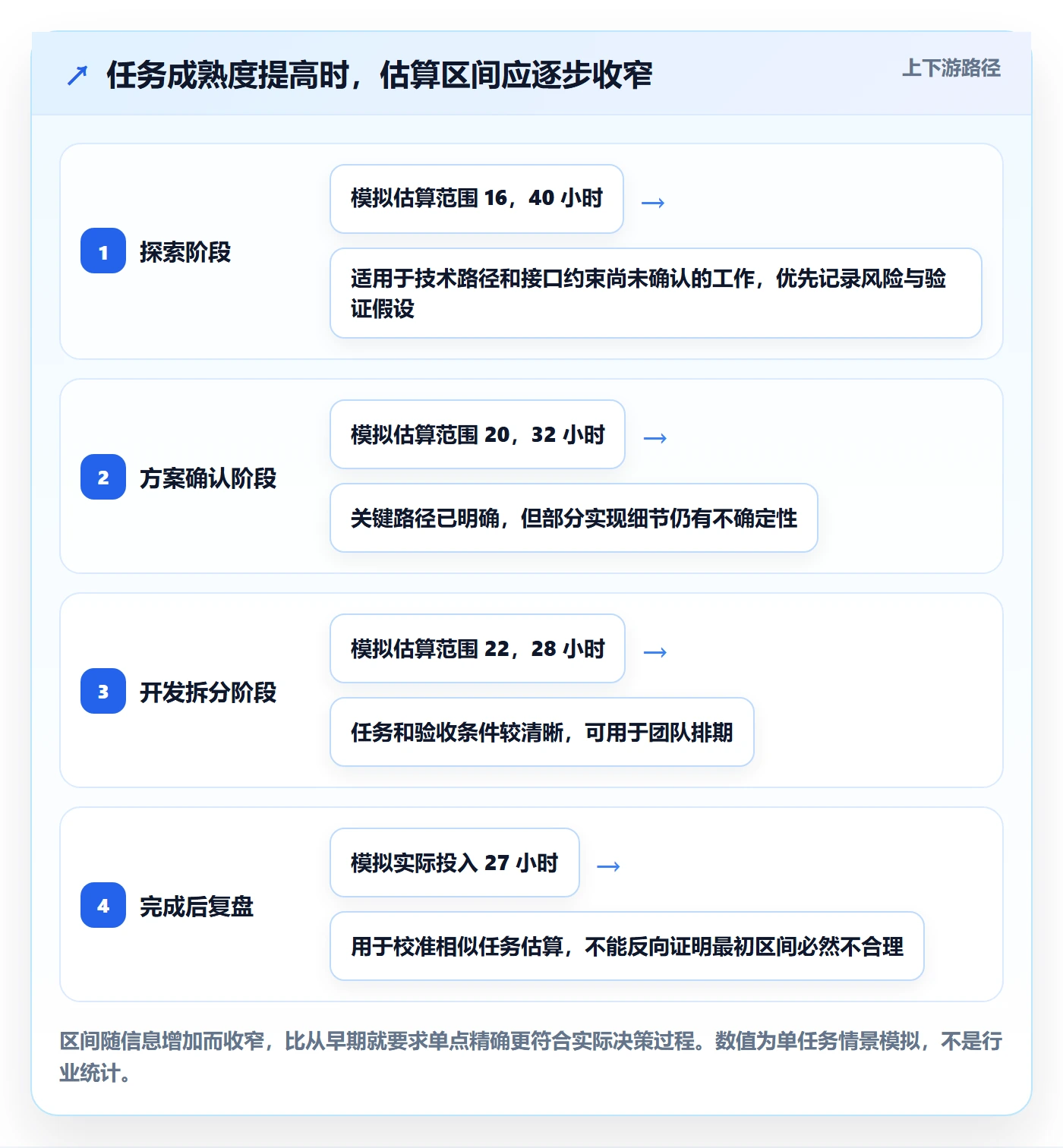
Task: Click the 模拟估算范围 22，28 小时 box
Action: [x=478, y=648]
